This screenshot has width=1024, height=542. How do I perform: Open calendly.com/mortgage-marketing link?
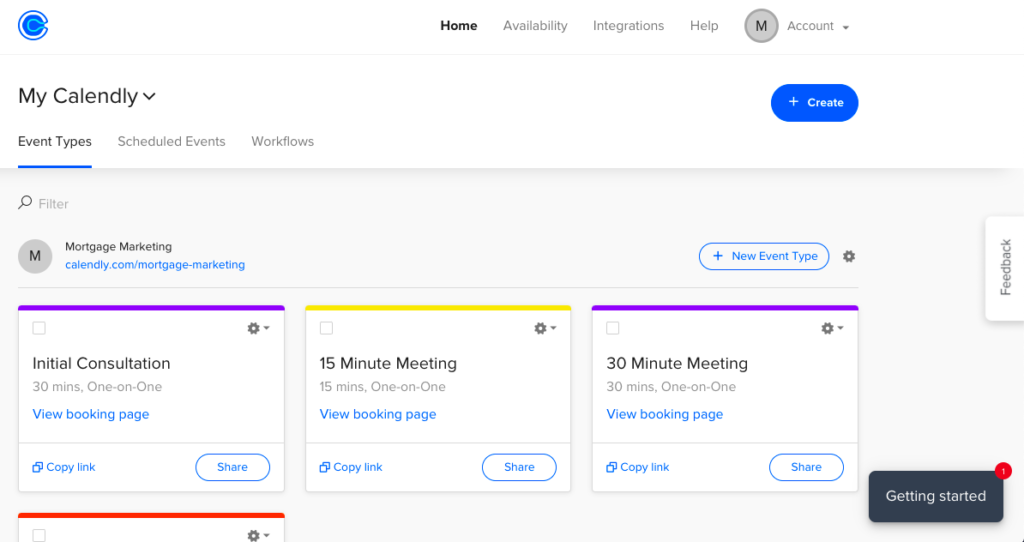point(155,265)
